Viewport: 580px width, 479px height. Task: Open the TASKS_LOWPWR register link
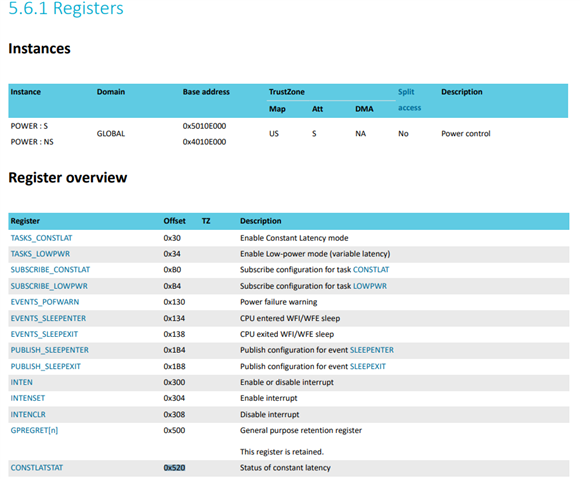(x=40, y=254)
